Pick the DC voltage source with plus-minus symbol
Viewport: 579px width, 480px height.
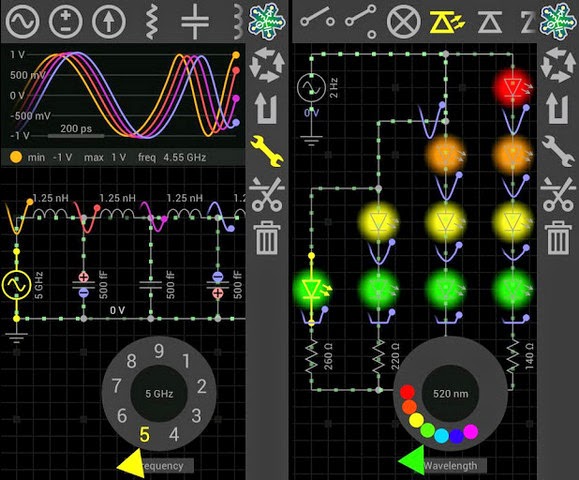pyautogui.click(x=66, y=21)
